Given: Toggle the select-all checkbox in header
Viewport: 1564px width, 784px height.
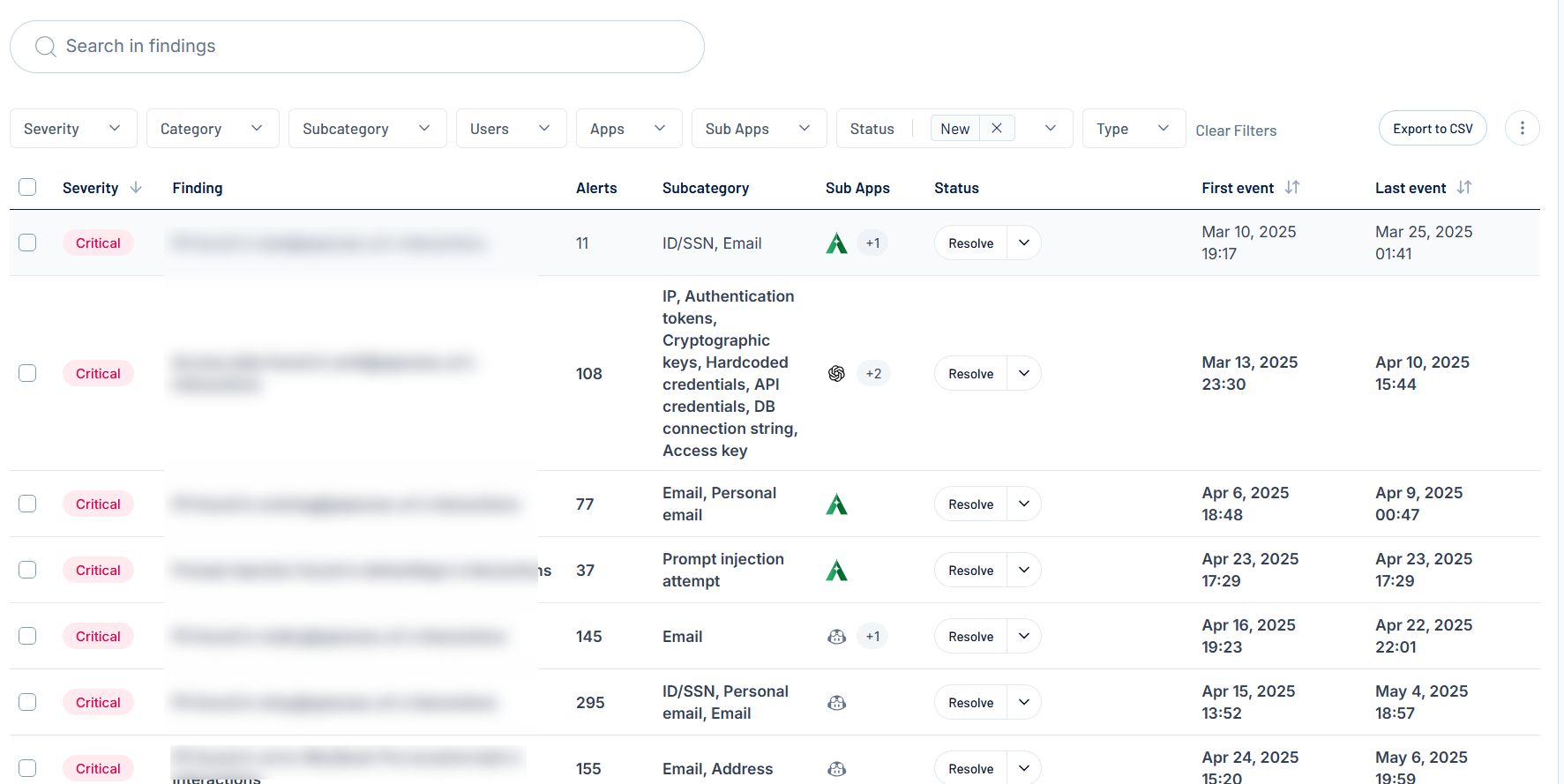Looking at the screenshot, I should coord(27,188).
